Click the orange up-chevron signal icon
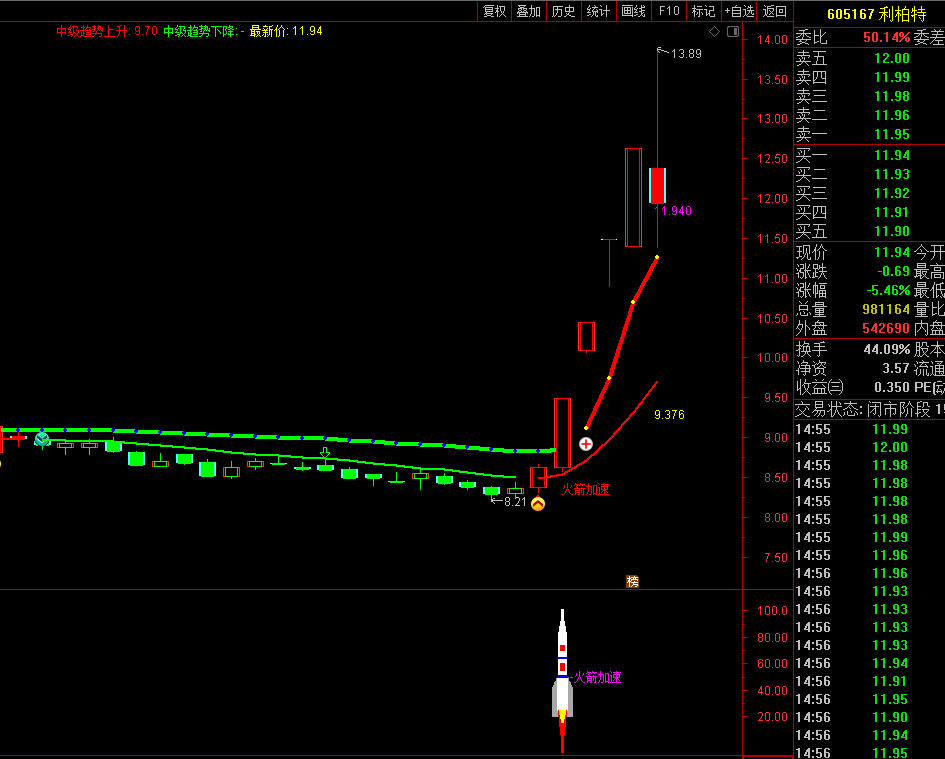945x759 pixels. (538, 504)
